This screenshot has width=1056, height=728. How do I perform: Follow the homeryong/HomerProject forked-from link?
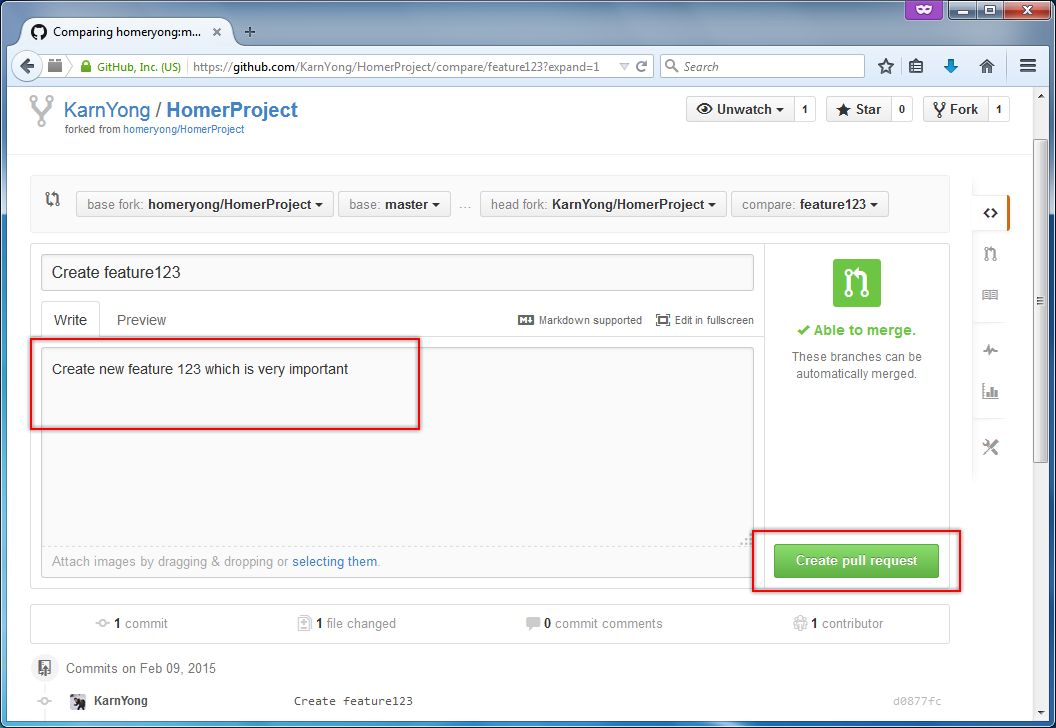[183, 129]
